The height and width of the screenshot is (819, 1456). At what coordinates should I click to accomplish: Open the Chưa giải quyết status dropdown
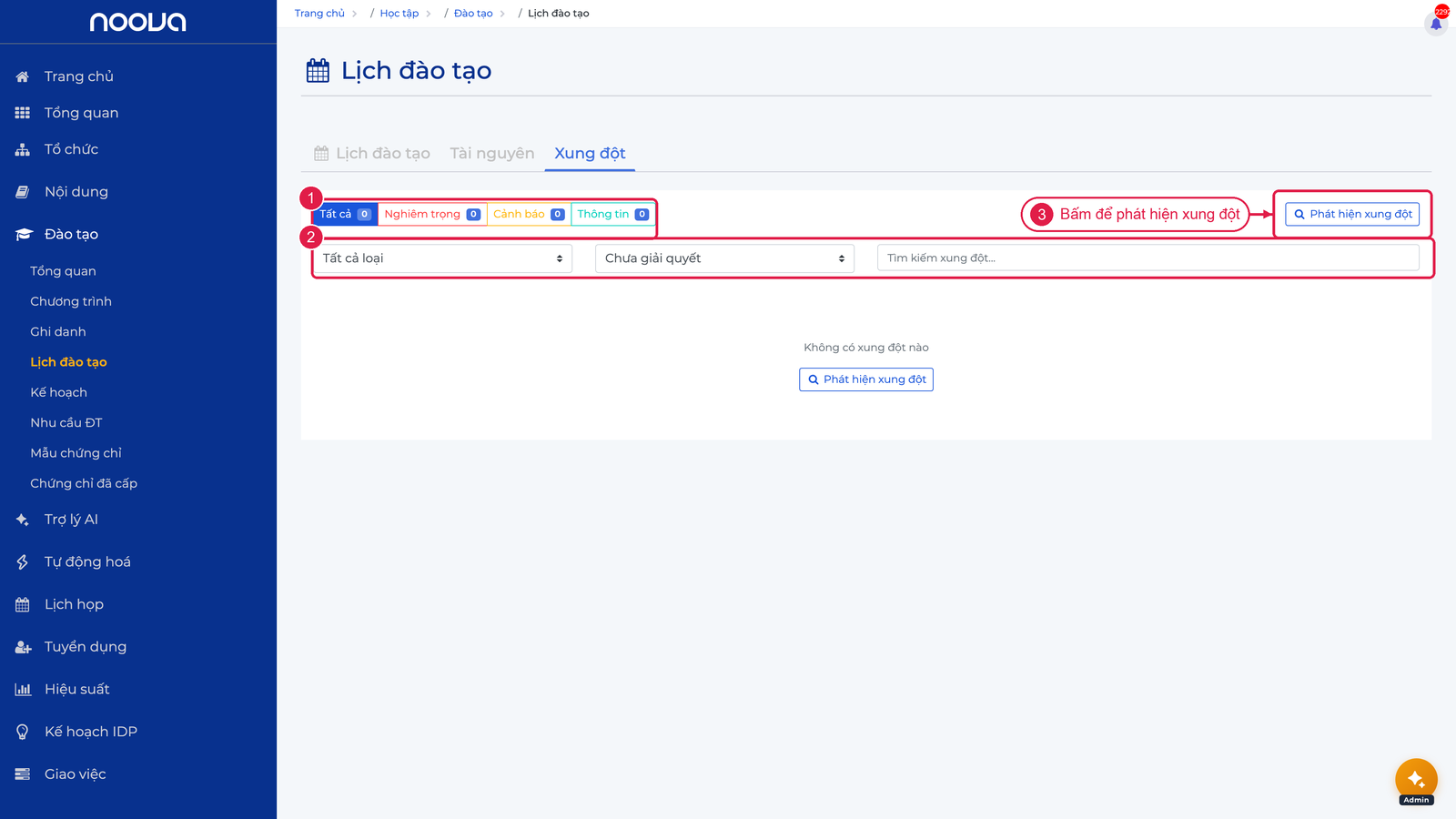coord(724,258)
